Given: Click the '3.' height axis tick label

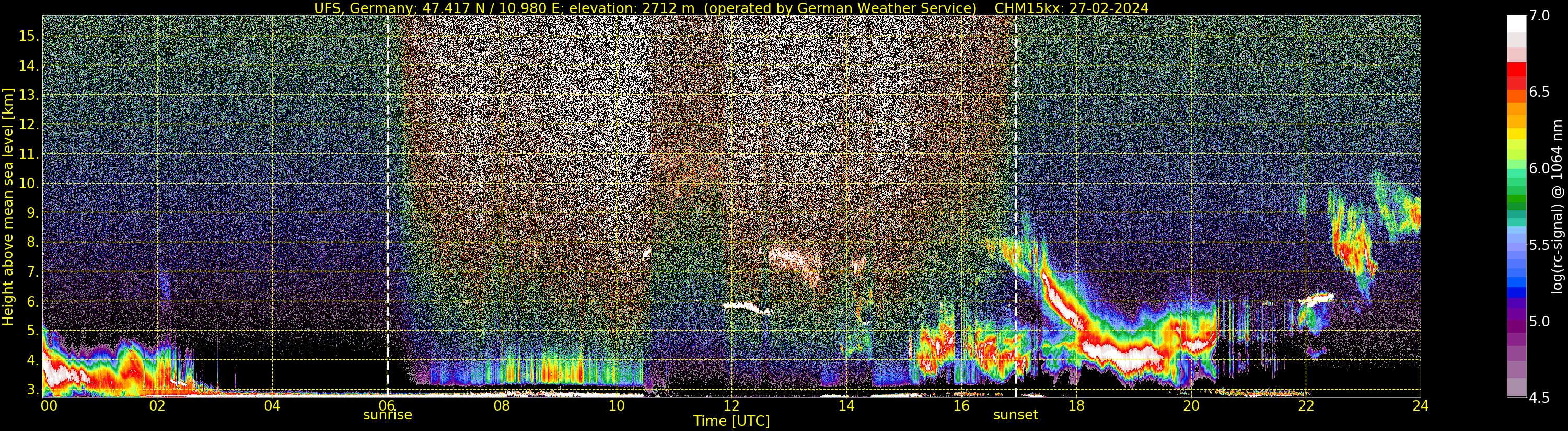Looking at the screenshot, I should (33, 390).
